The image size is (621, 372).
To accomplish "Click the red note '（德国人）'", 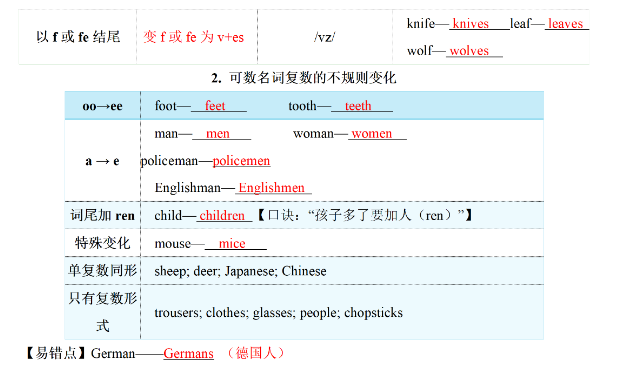I will (256, 353).
